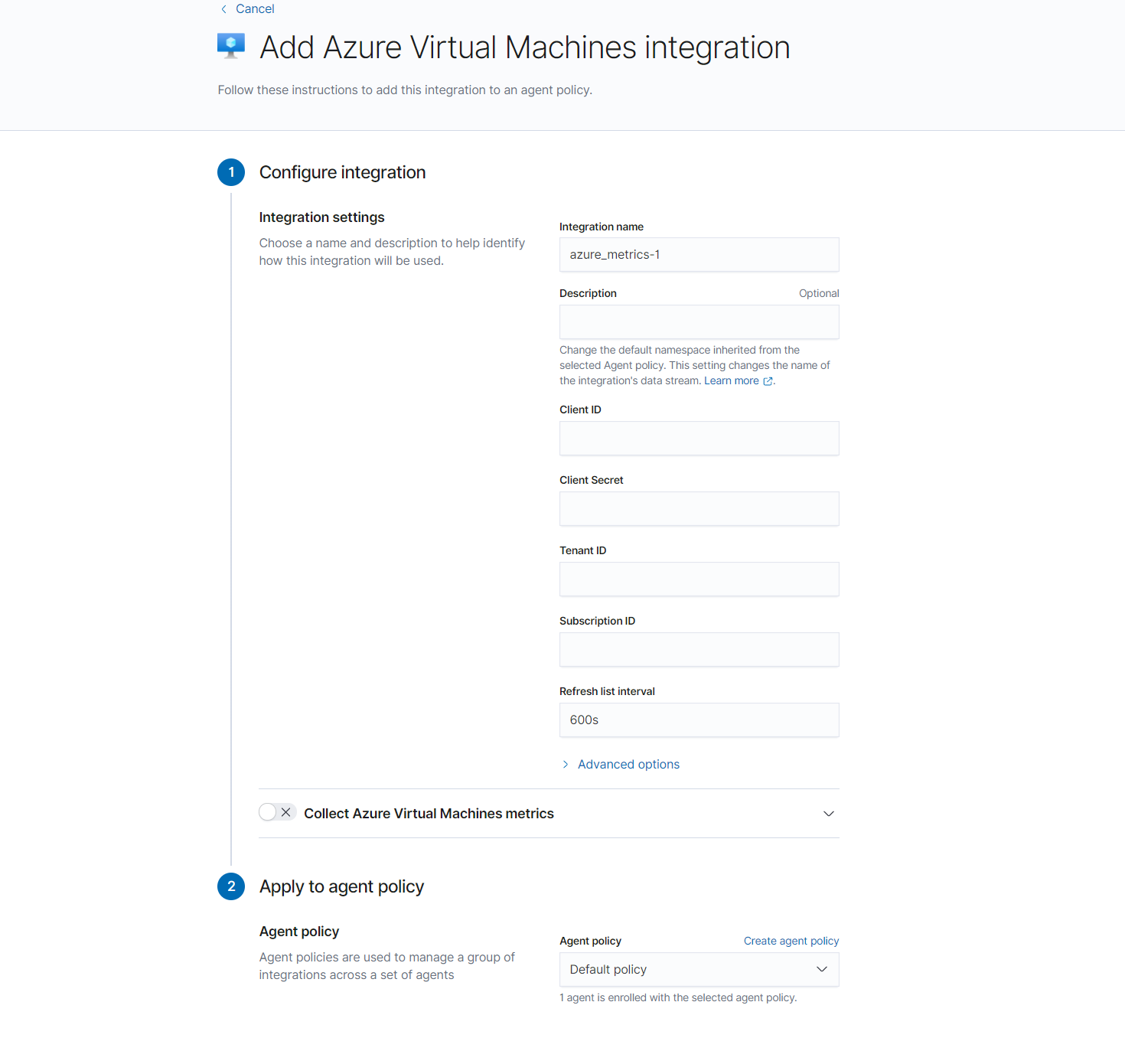Cancel adding the integration
The image size is (1125, 1064).
click(x=255, y=9)
